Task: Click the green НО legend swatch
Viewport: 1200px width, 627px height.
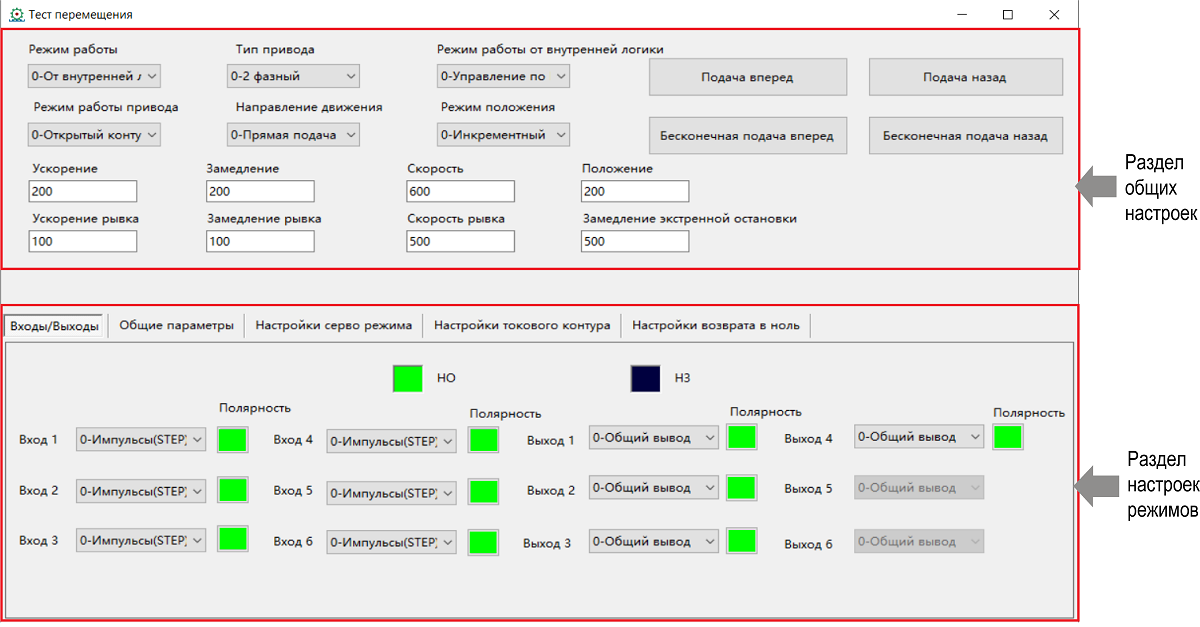Action: click(x=408, y=378)
